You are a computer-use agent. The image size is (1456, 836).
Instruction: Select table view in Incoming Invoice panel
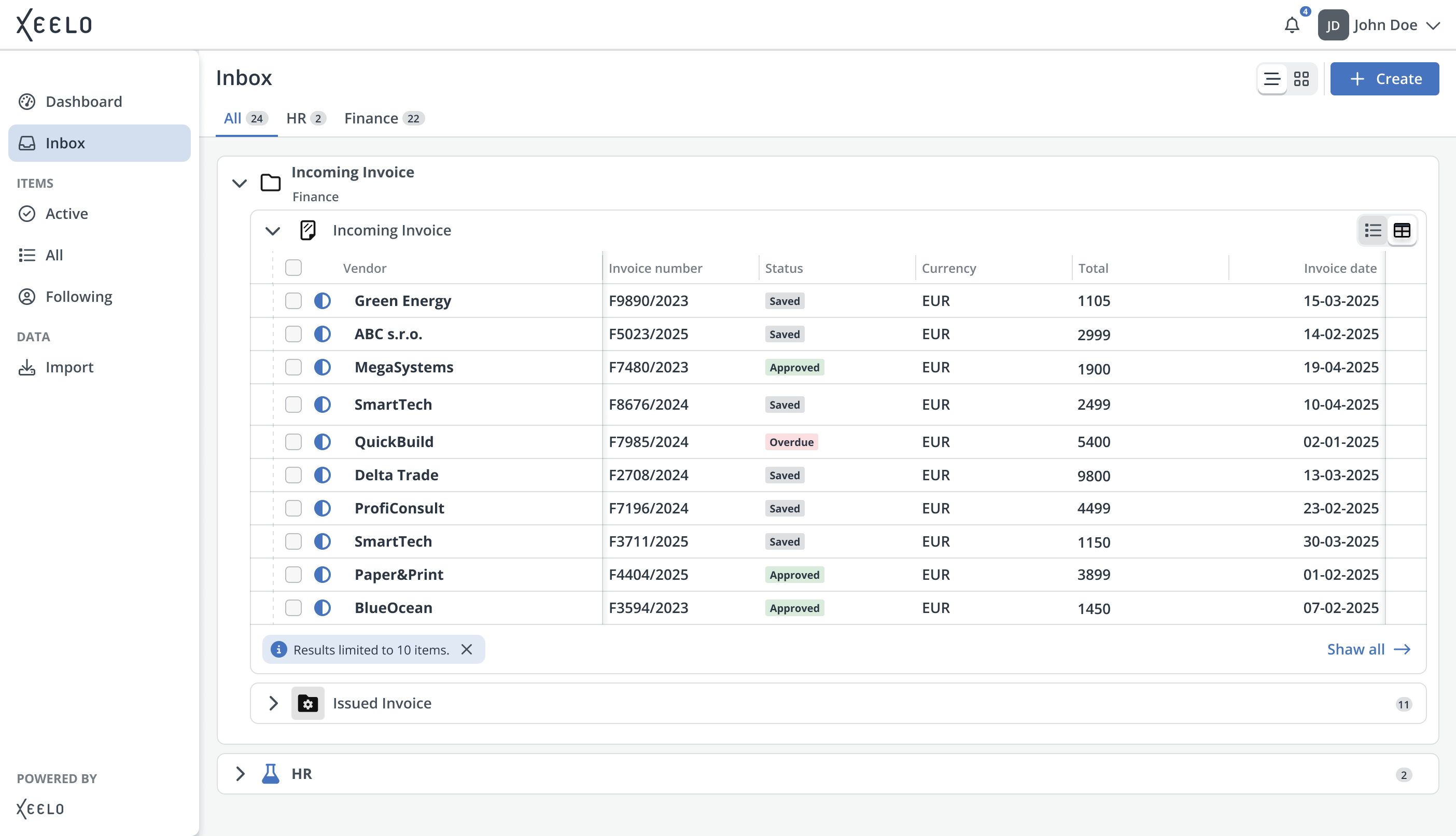[x=1402, y=230]
